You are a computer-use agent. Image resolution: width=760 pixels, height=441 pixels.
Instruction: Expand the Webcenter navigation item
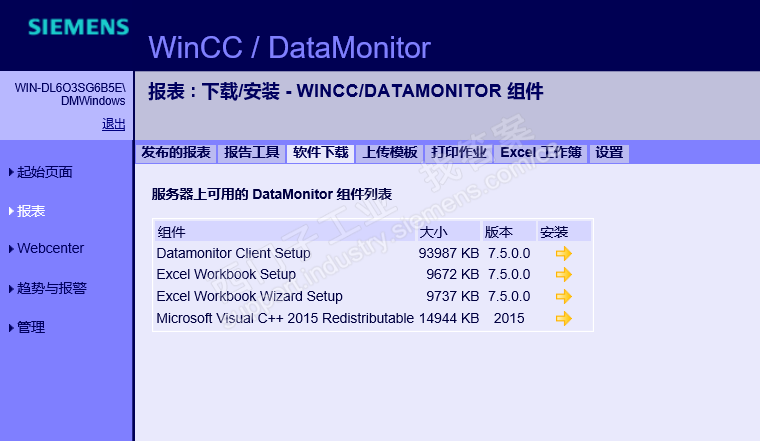coord(50,248)
